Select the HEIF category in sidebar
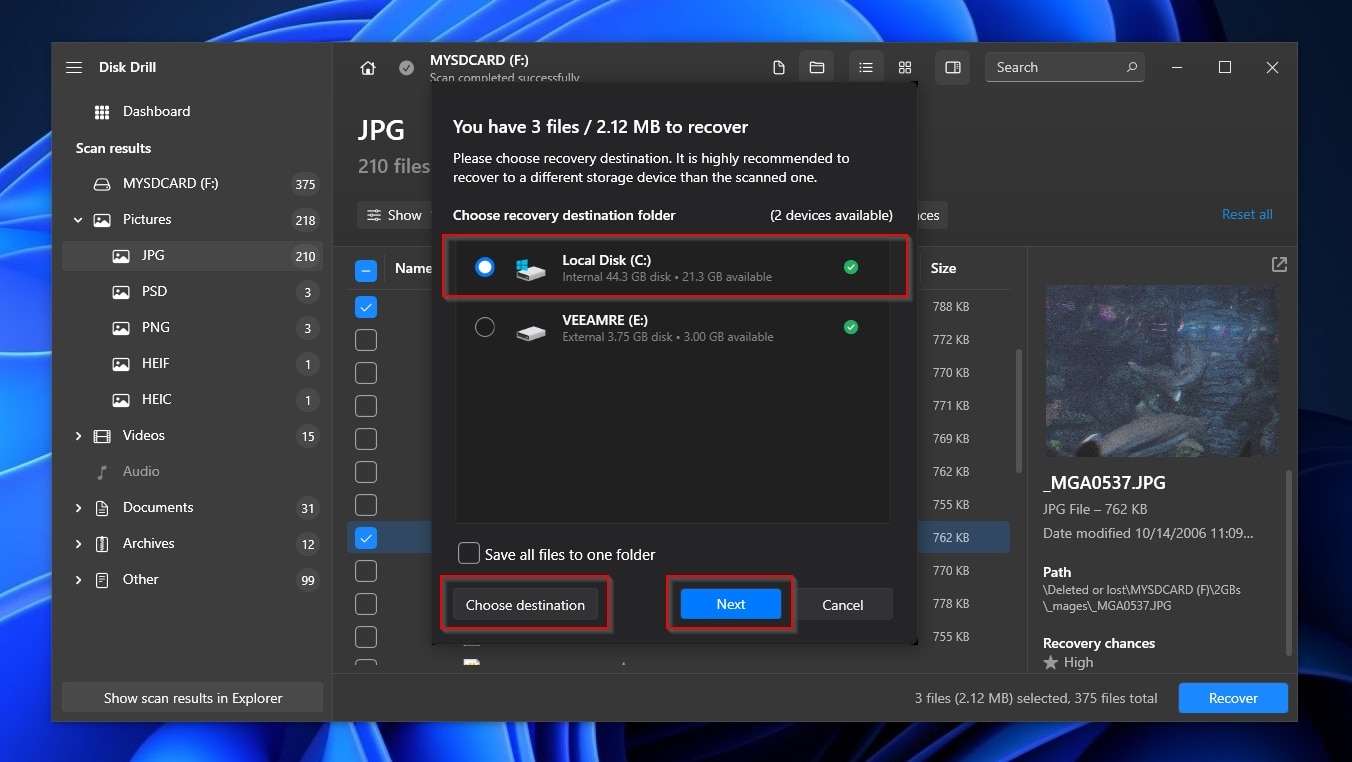The image size is (1352, 762). 192,364
